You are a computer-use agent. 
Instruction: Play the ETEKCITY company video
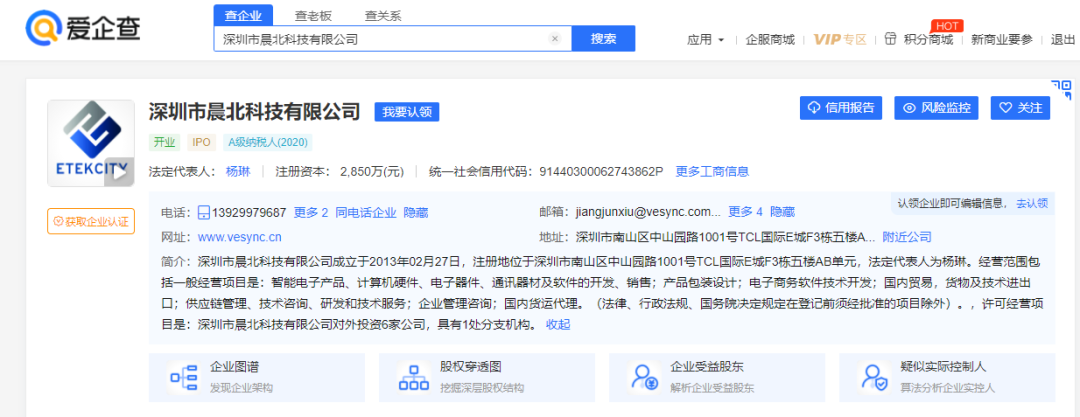118,173
